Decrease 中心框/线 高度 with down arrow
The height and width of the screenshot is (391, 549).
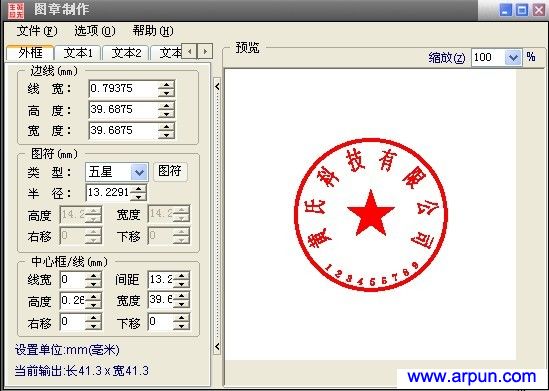click(93, 305)
